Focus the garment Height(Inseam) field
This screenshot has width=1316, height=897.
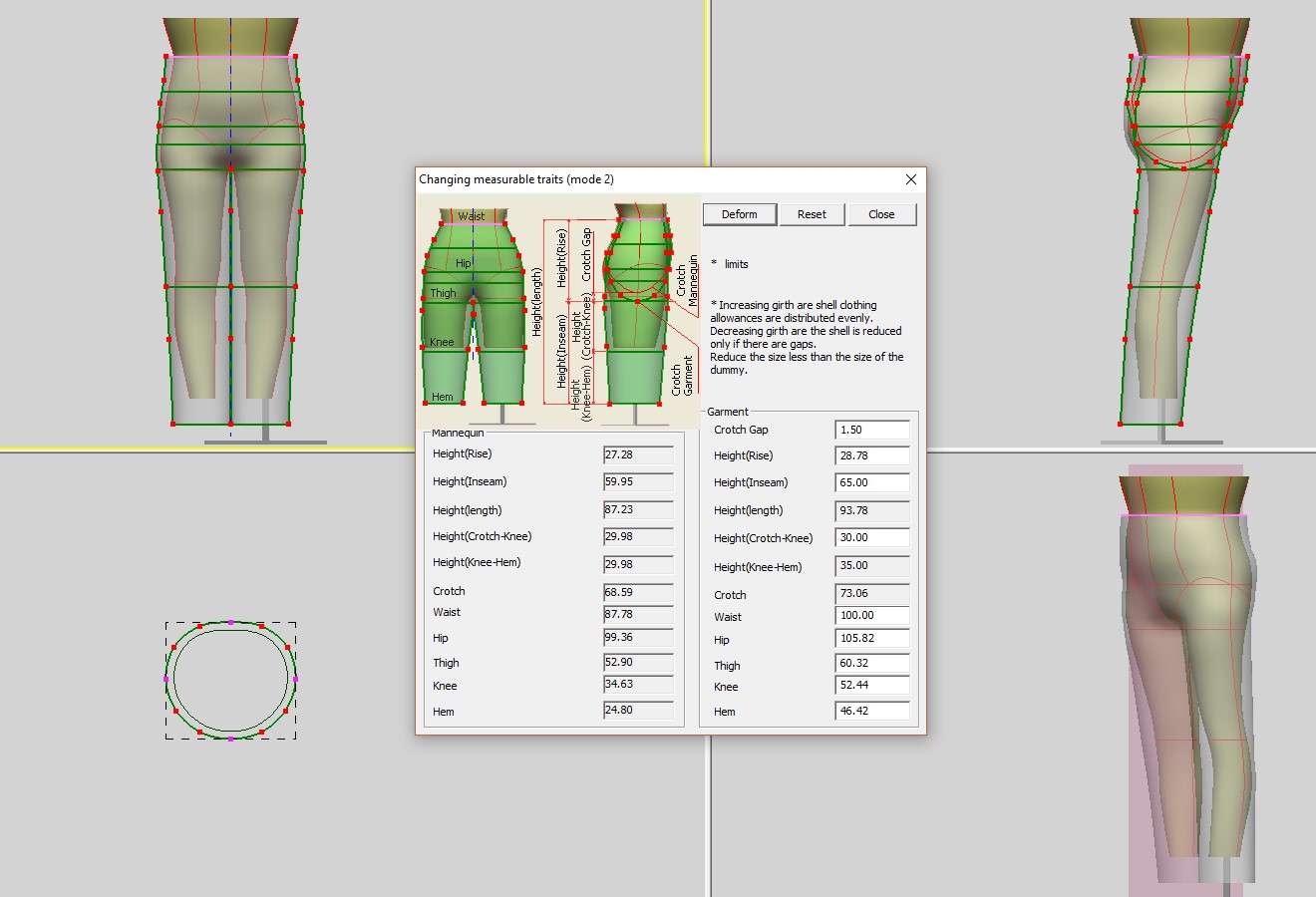point(871,482)
